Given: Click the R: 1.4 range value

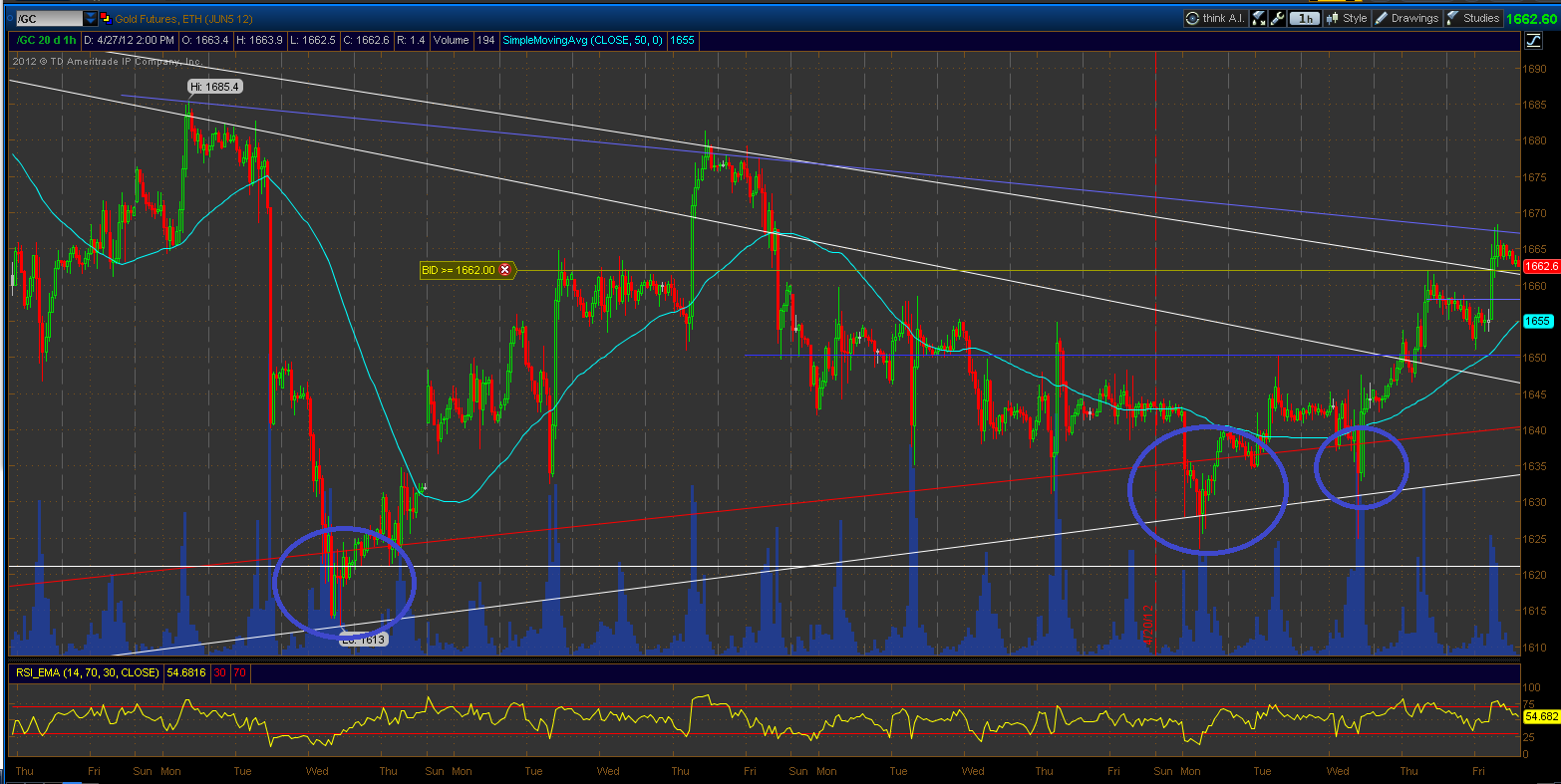Looking at the screenshot, I should 411,40.
